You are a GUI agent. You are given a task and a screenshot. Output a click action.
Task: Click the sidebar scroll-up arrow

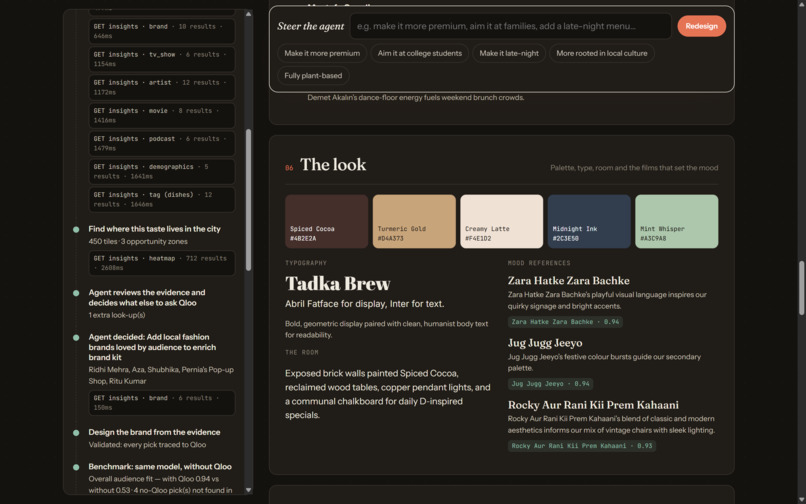248,14
